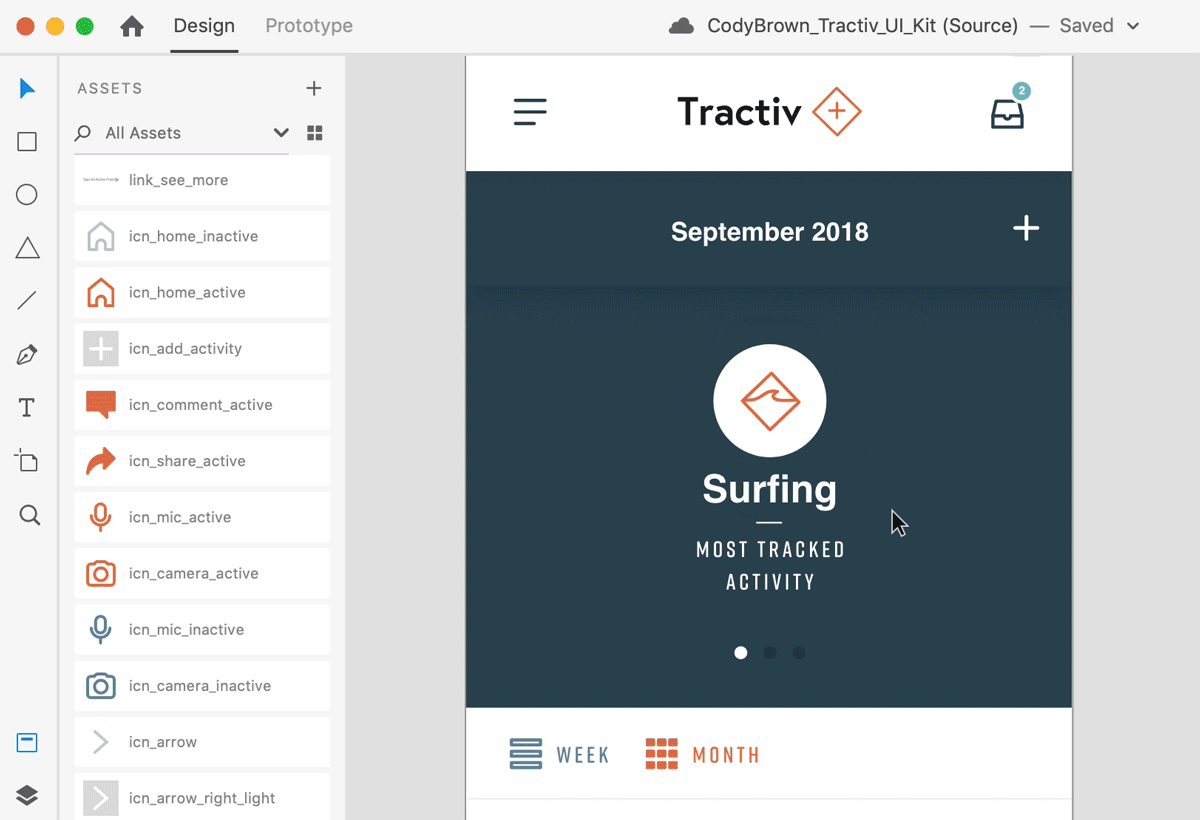
Task: Open the Saved status dropdown arrow
Action: point(1133,27)
